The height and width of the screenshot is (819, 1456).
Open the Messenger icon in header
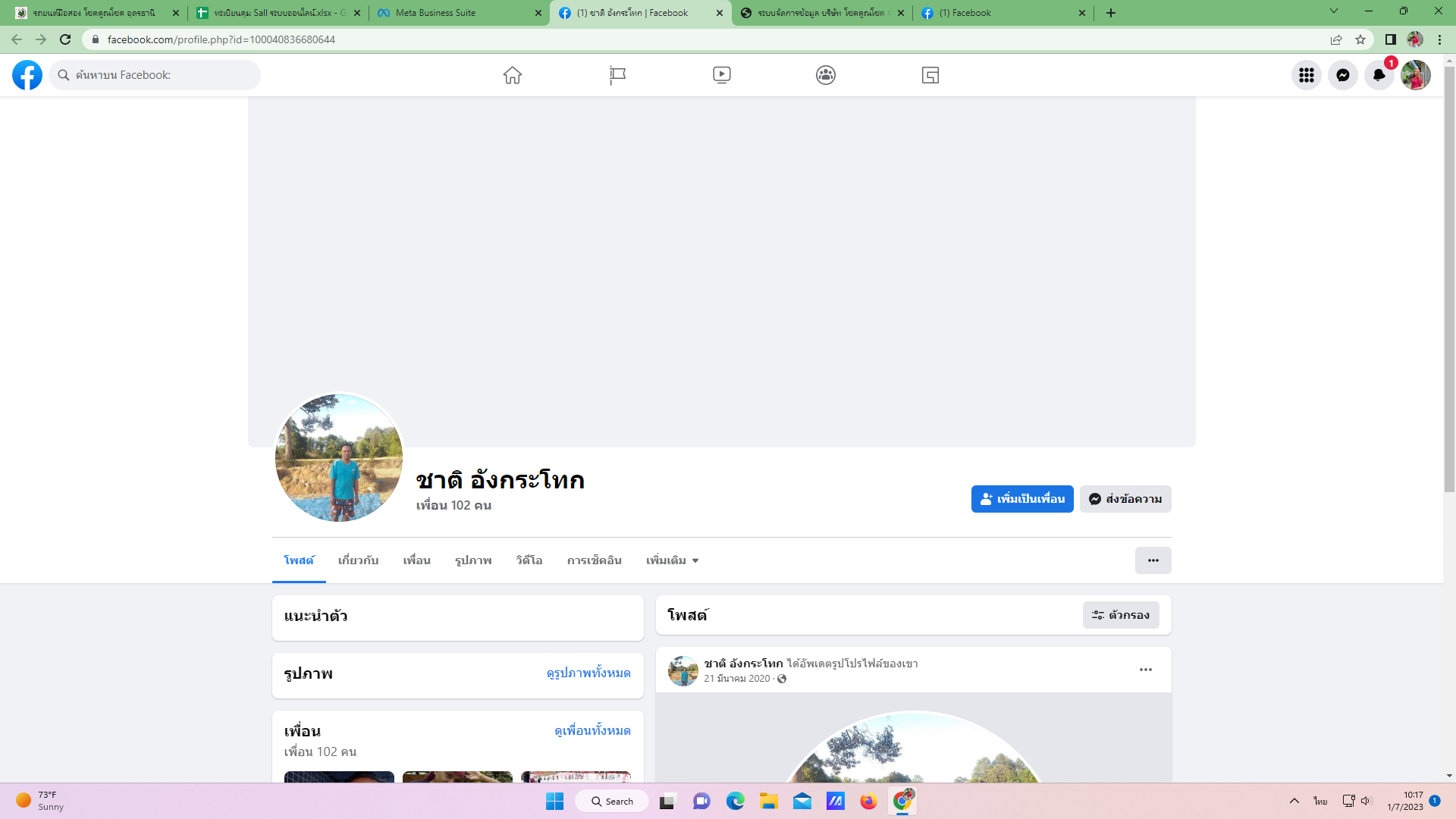point(1342,75)
